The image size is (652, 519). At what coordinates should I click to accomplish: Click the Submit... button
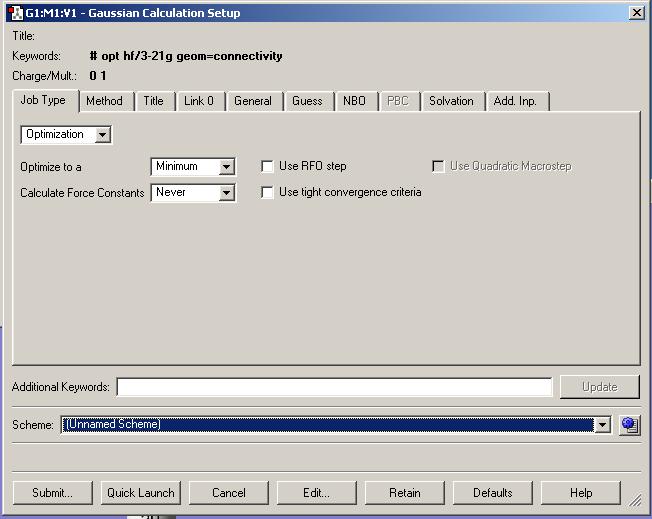pyautogui.click(x=53, y=493)
